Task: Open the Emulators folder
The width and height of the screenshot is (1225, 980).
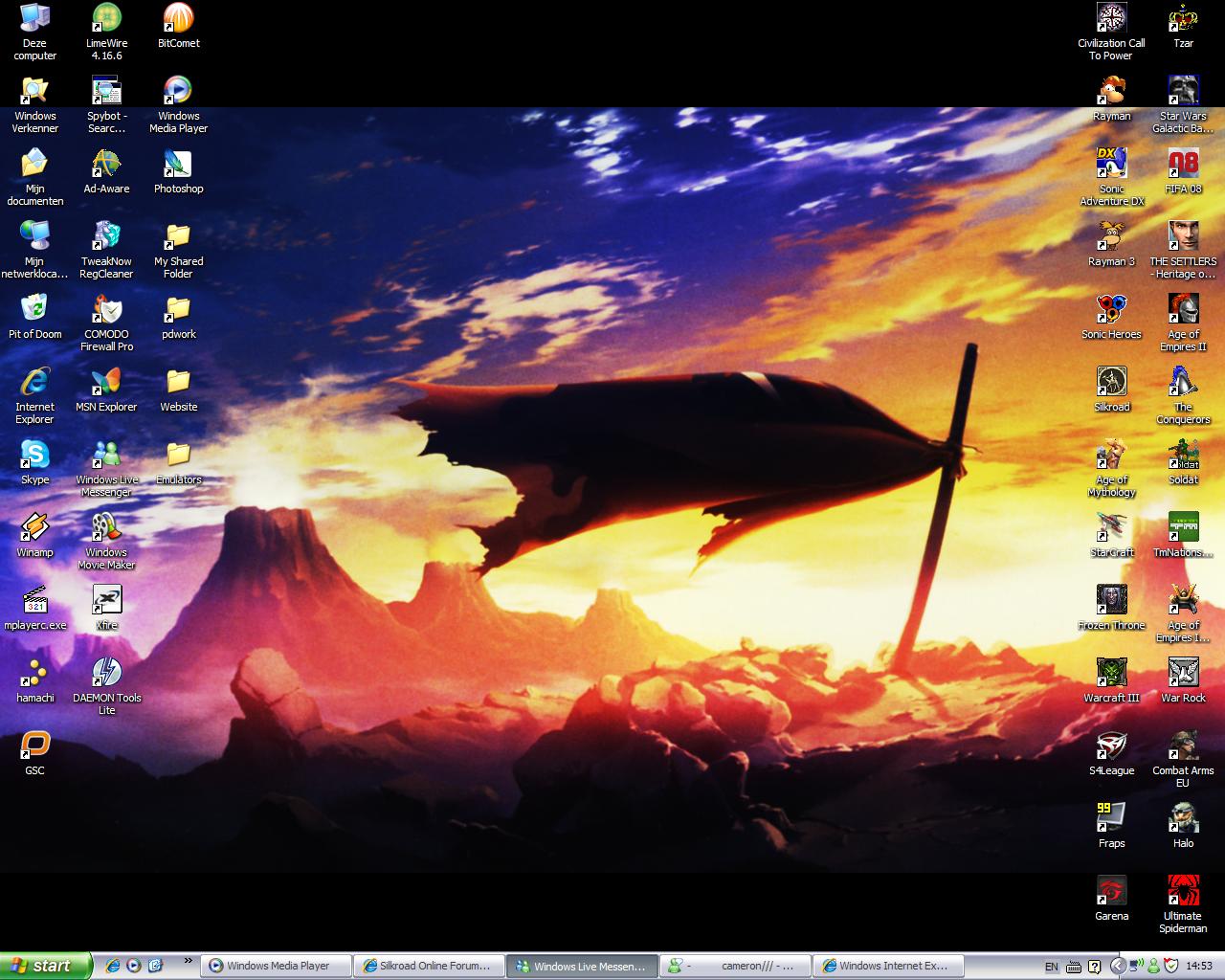Action: 178,457
